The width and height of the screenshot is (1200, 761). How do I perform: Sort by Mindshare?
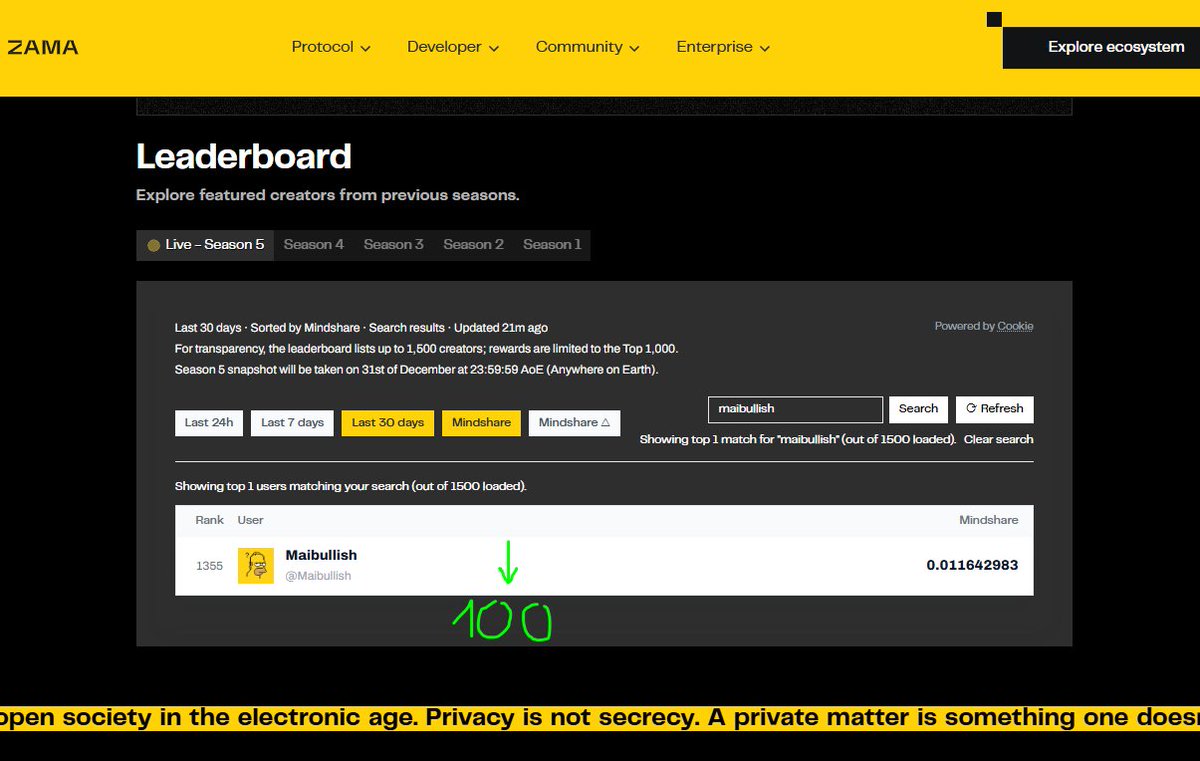click(x=481, y=423)
